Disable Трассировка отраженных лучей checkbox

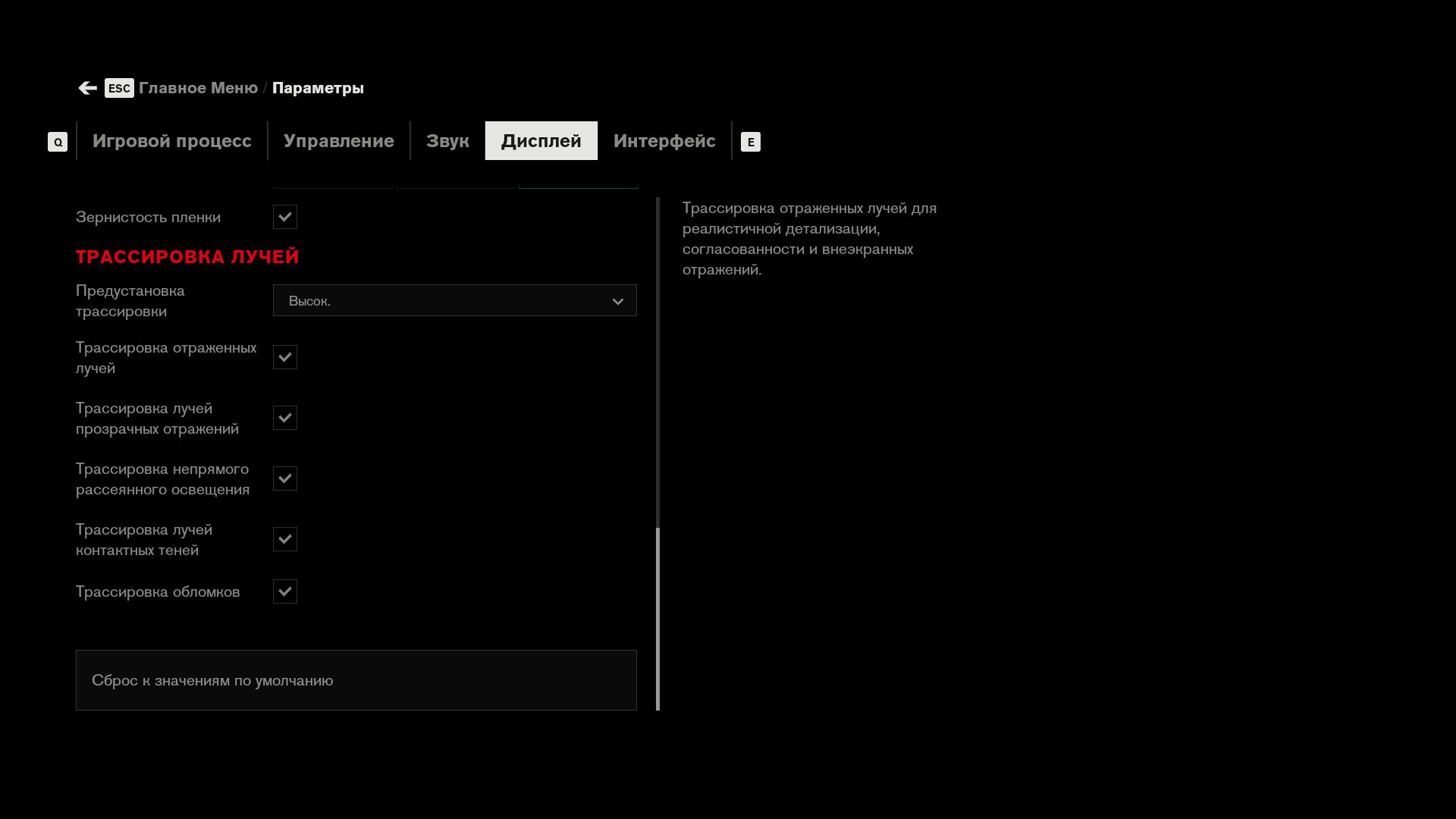[285, 357]
